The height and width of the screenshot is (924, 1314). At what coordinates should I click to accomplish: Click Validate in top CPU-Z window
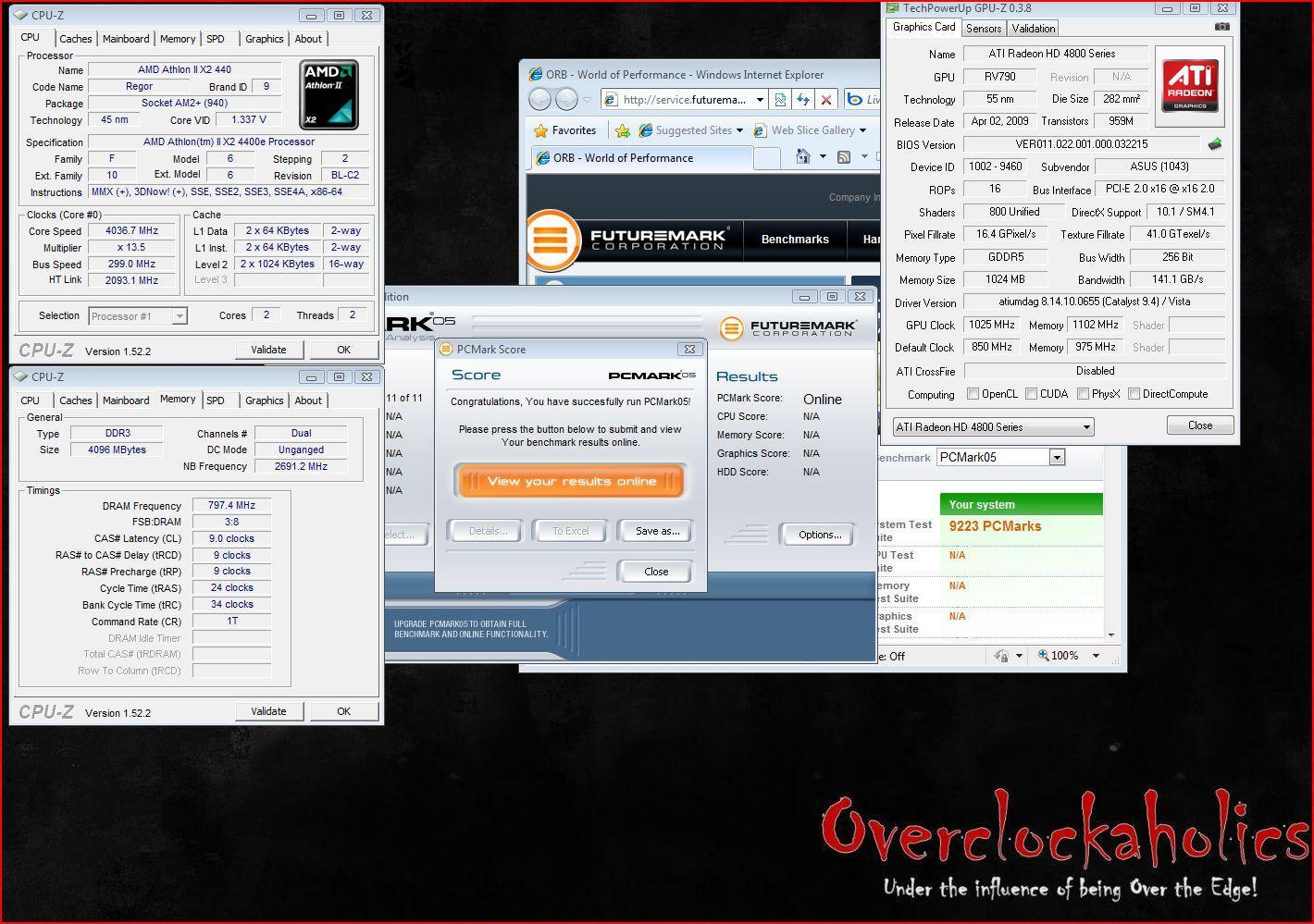point(268,350)
